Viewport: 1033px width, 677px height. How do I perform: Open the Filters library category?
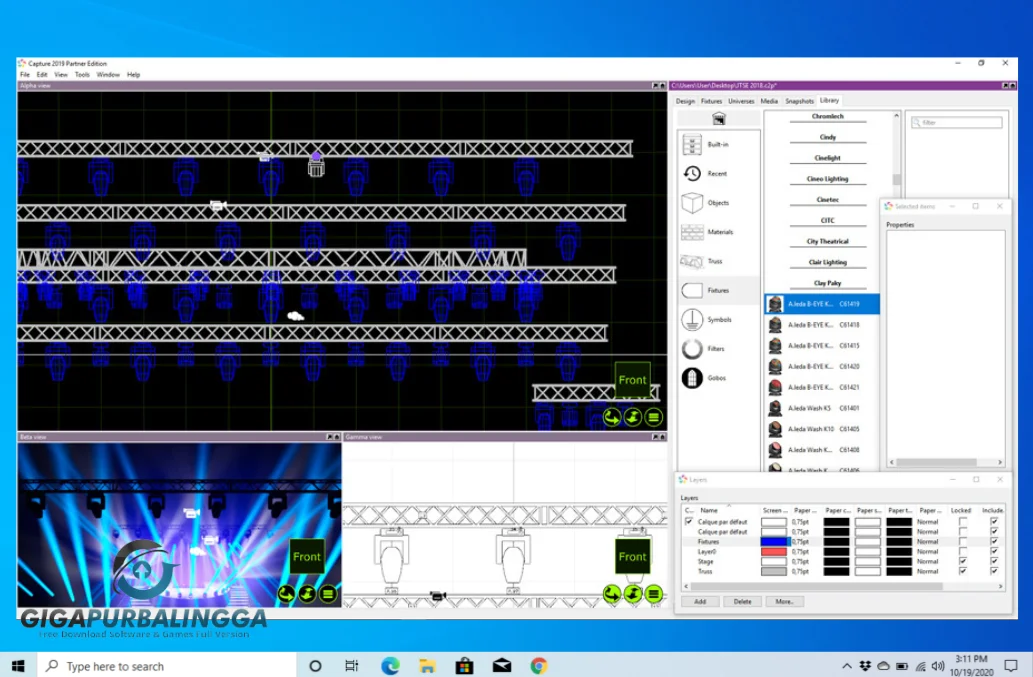[718, 348]
